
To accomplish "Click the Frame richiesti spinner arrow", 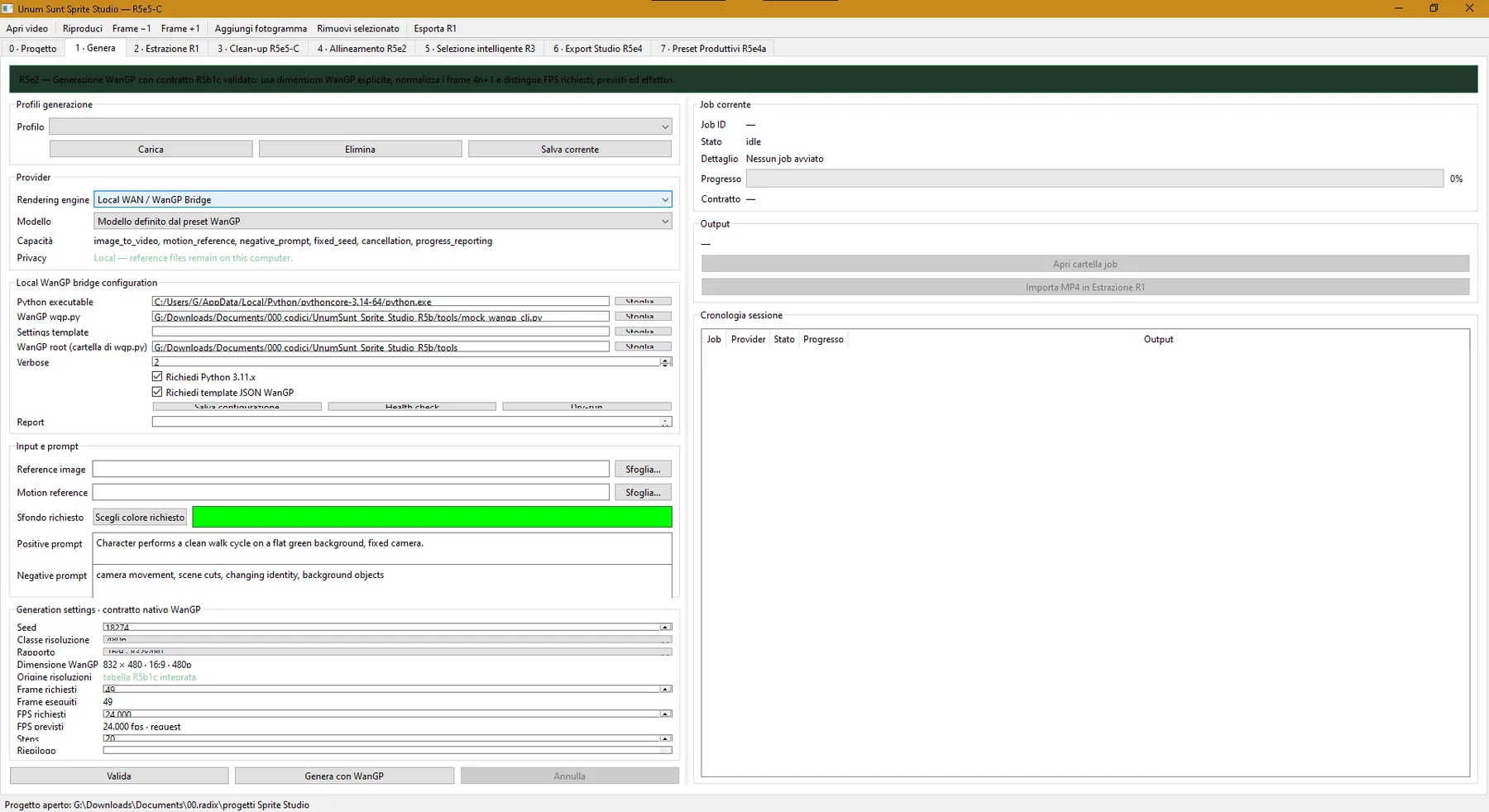I will click(x=665, y=689).
